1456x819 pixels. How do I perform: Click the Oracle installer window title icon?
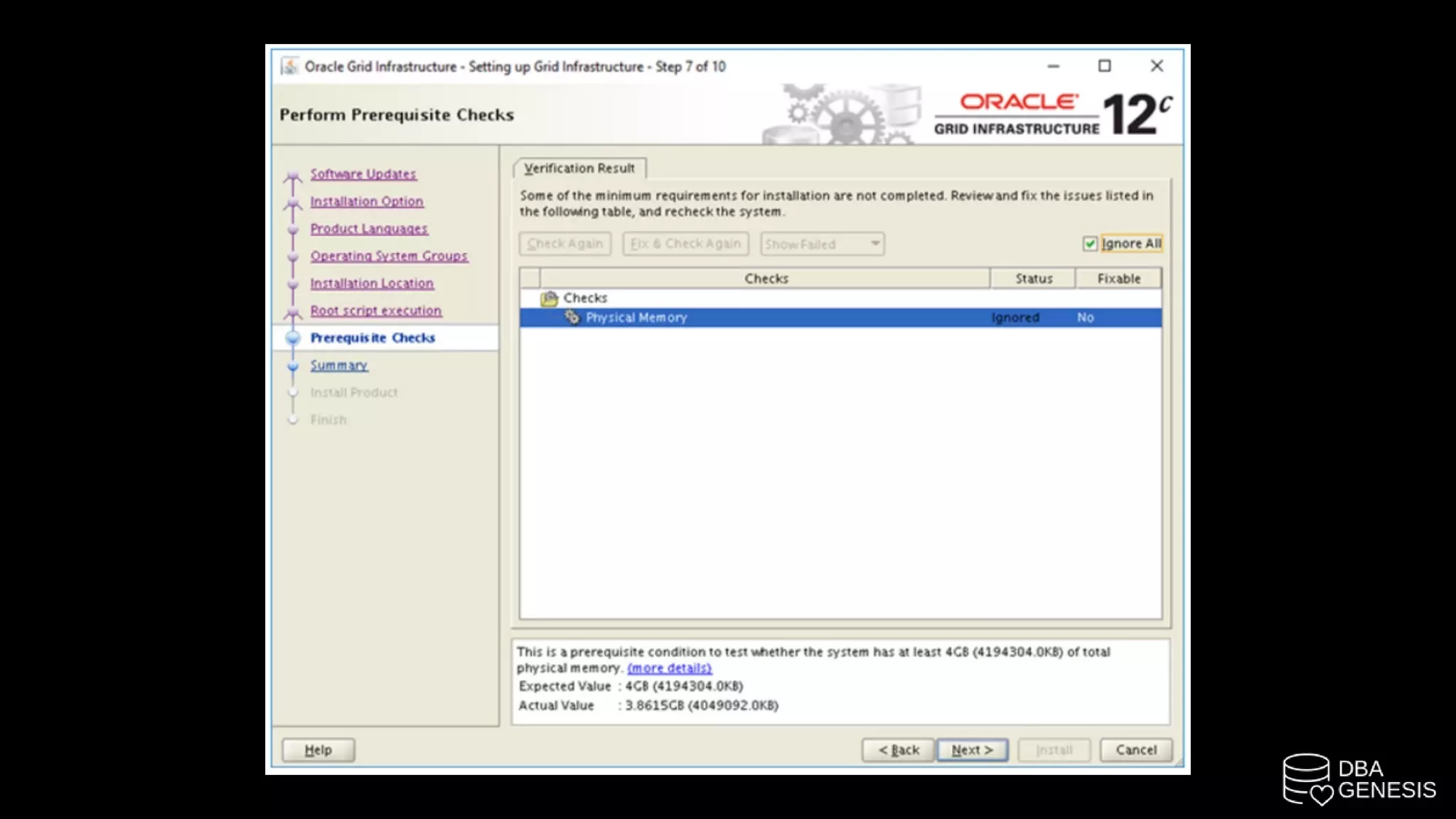click(x=289, y=66)
